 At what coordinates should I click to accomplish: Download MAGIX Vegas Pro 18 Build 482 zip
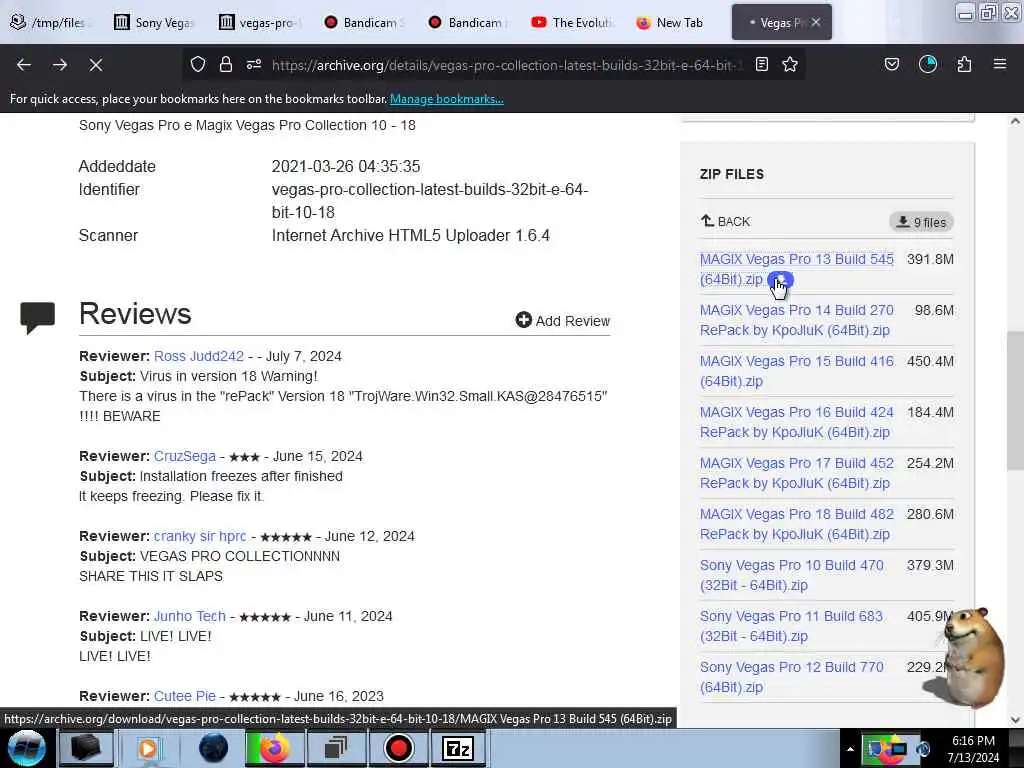pos(796,524)
